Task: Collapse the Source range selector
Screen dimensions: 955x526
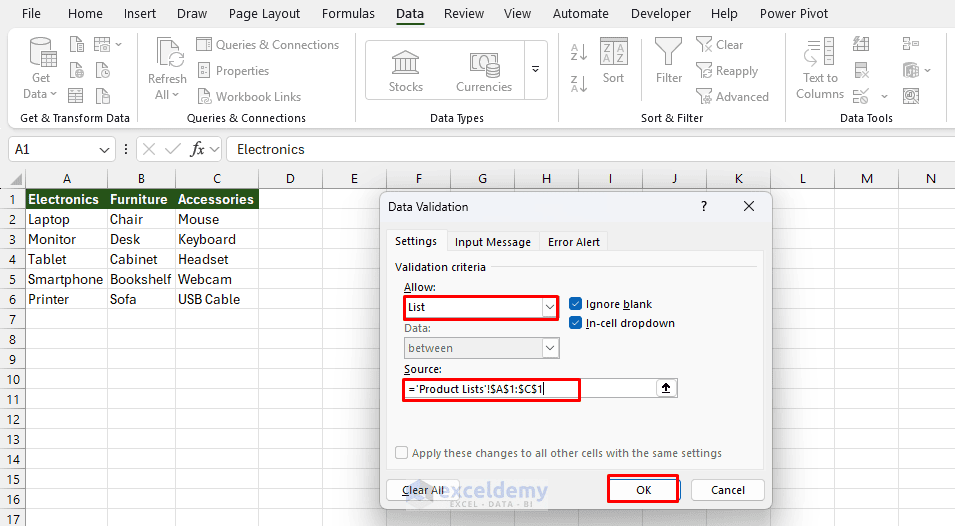Action: coord(666,388)
